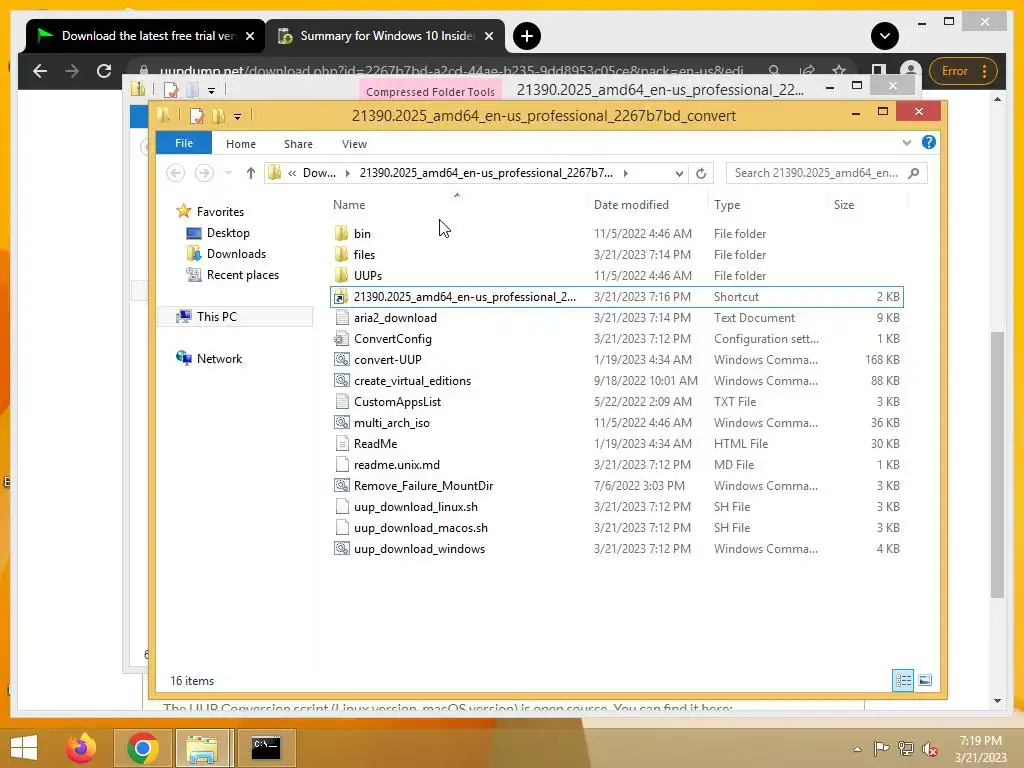The image size is (1024, 768).
Task: Expand the breadcrumb folder arrow
Action: [x=626, y=173]
